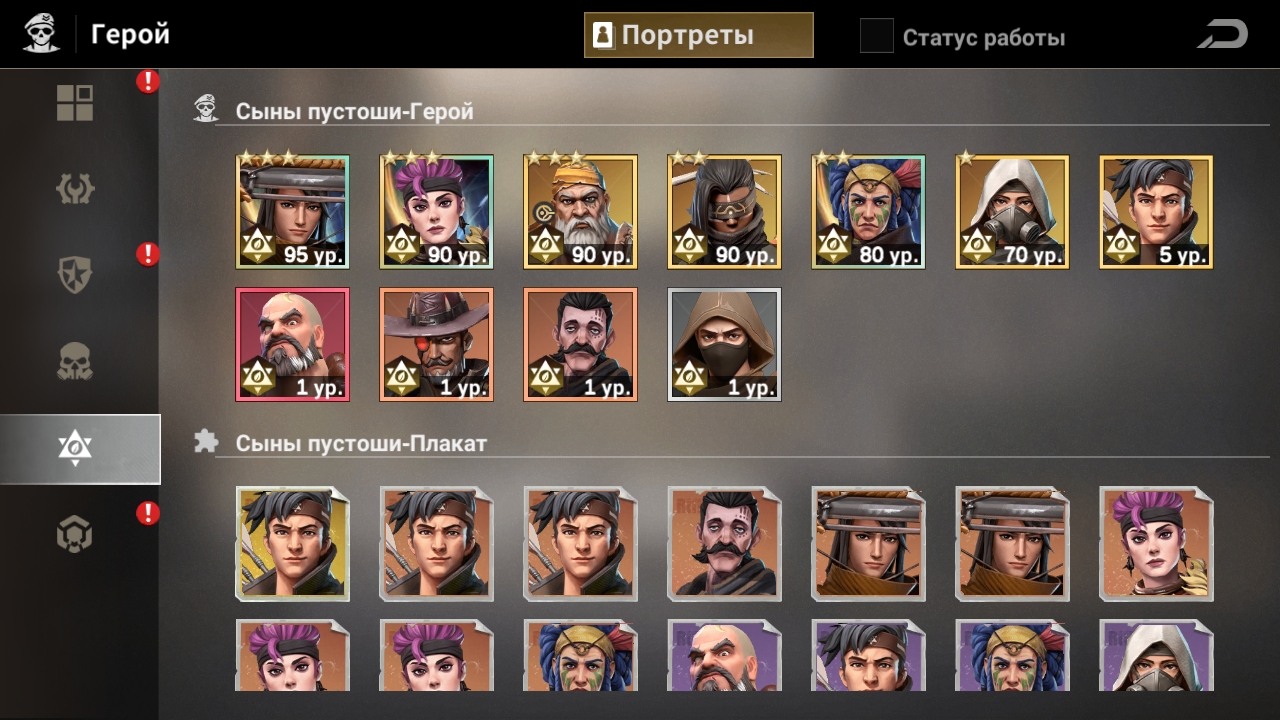Select the active triangle-eye faction tab

click(x=80, y=449)
